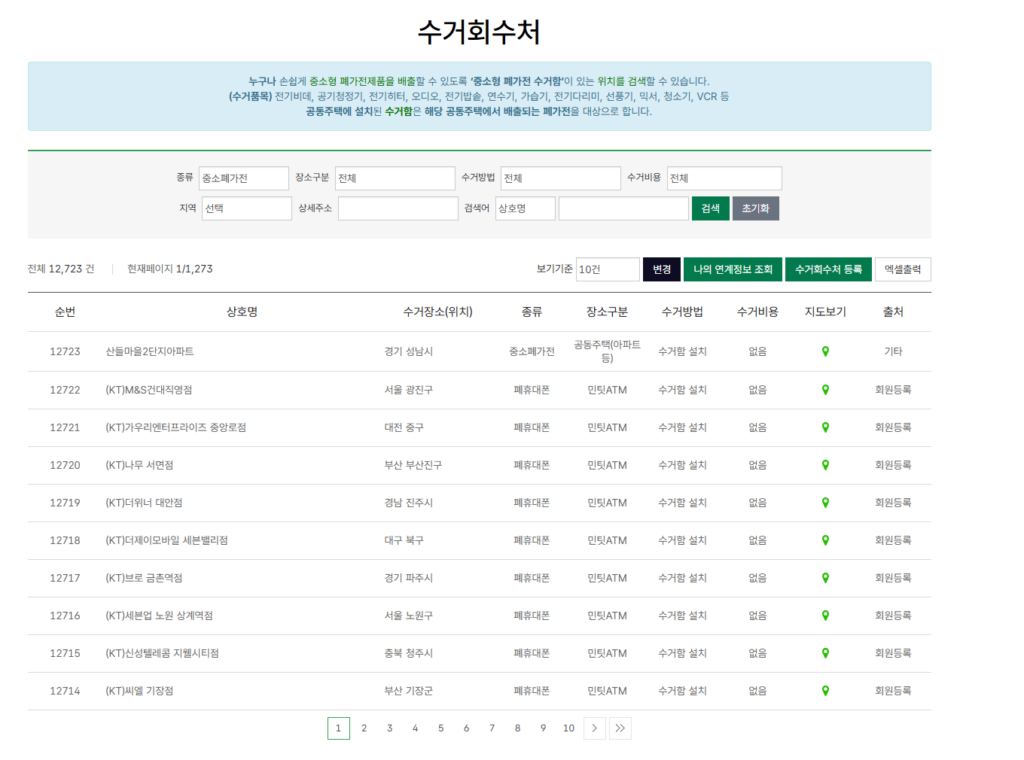Click the (KT)나무 서면점 name
The image size is (1024, 760).
[139, 465]
